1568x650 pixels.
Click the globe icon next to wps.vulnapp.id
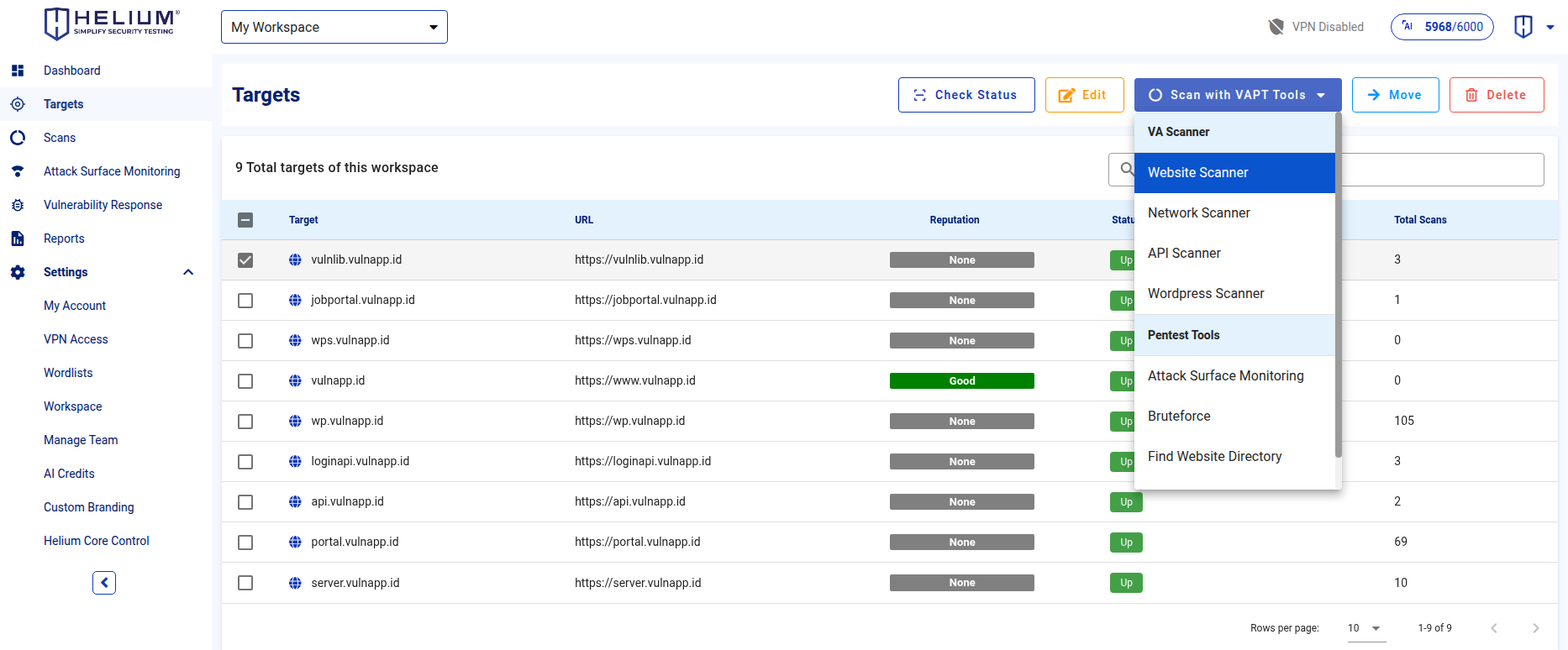click(x=295, y=341)
